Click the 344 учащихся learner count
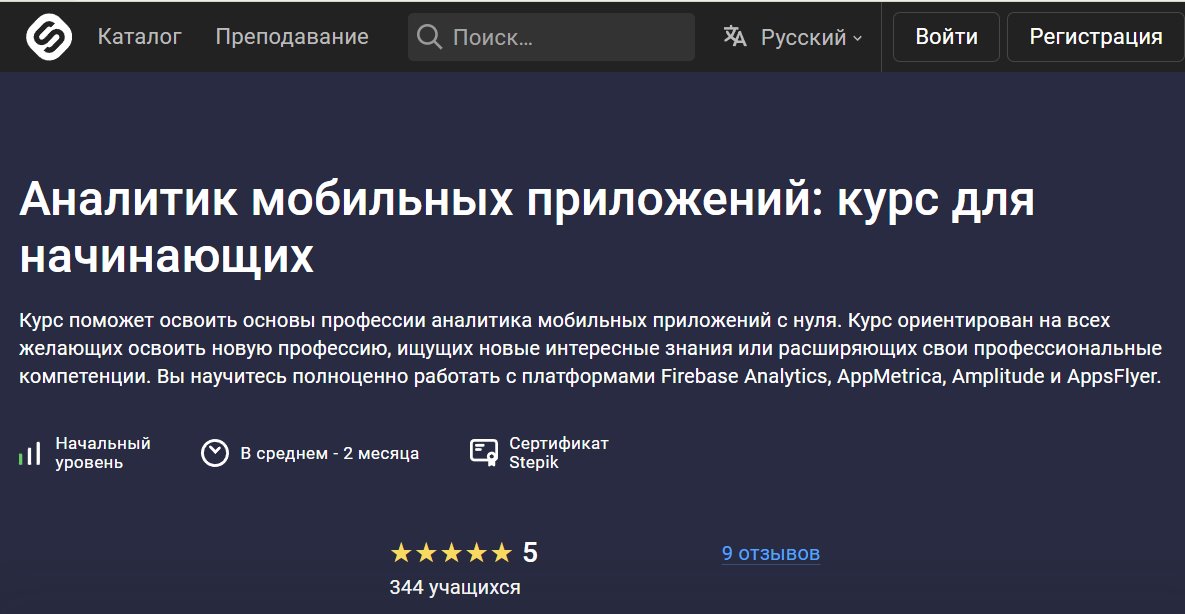 [455, 587]
